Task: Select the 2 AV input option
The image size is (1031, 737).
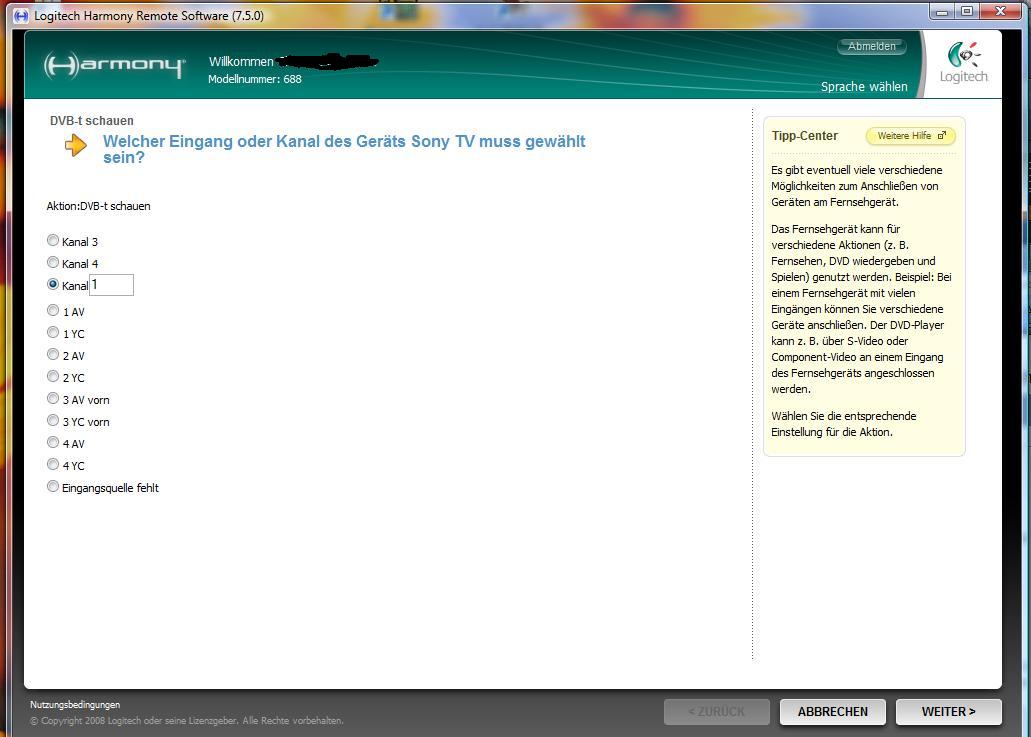Action: (x=53, y=355)
